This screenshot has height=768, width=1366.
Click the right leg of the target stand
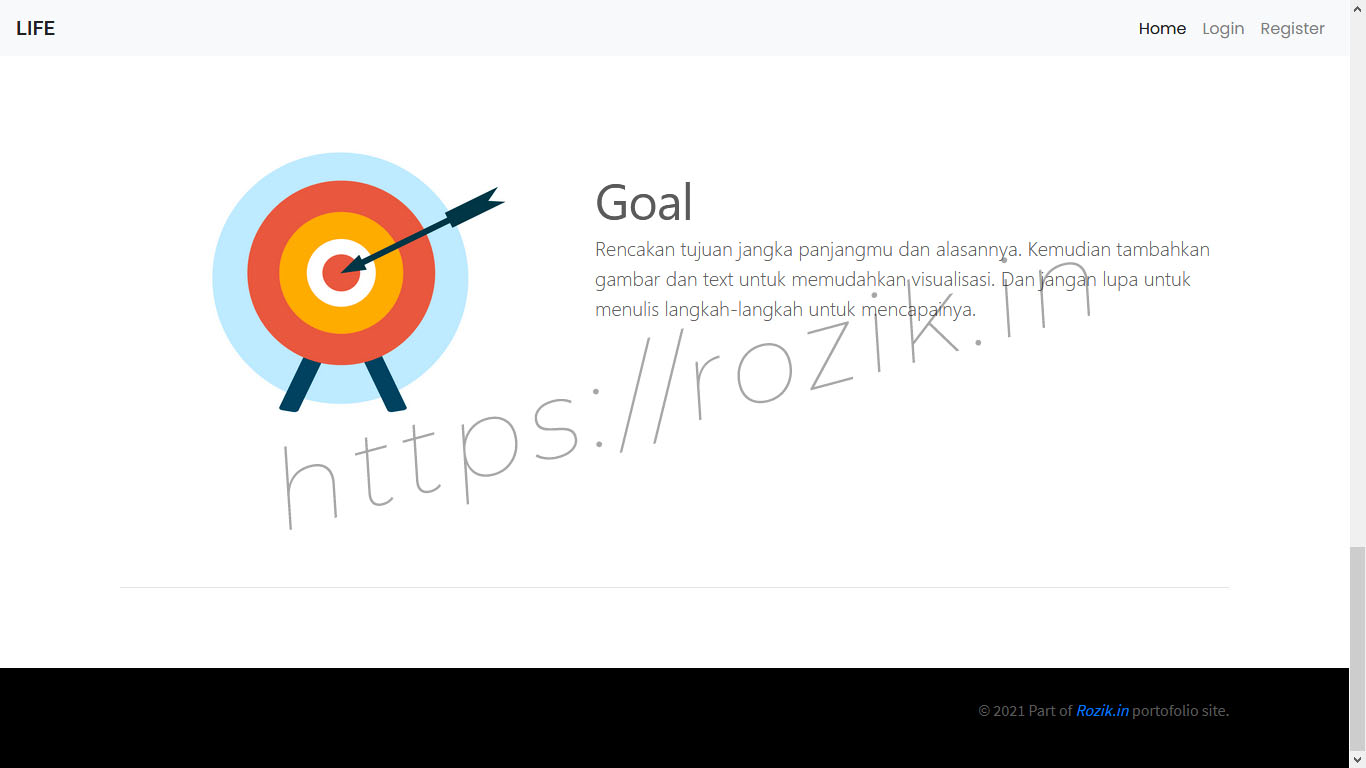(386, 385)
